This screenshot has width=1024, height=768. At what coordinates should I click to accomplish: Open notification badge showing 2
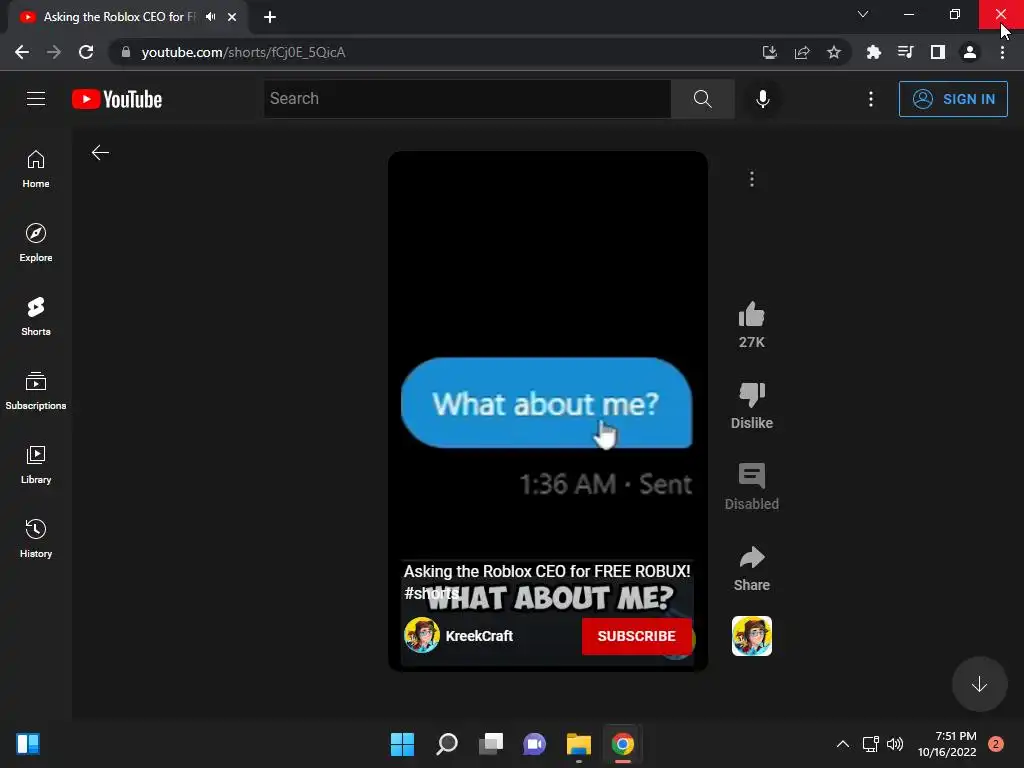(x=996, y=744)
